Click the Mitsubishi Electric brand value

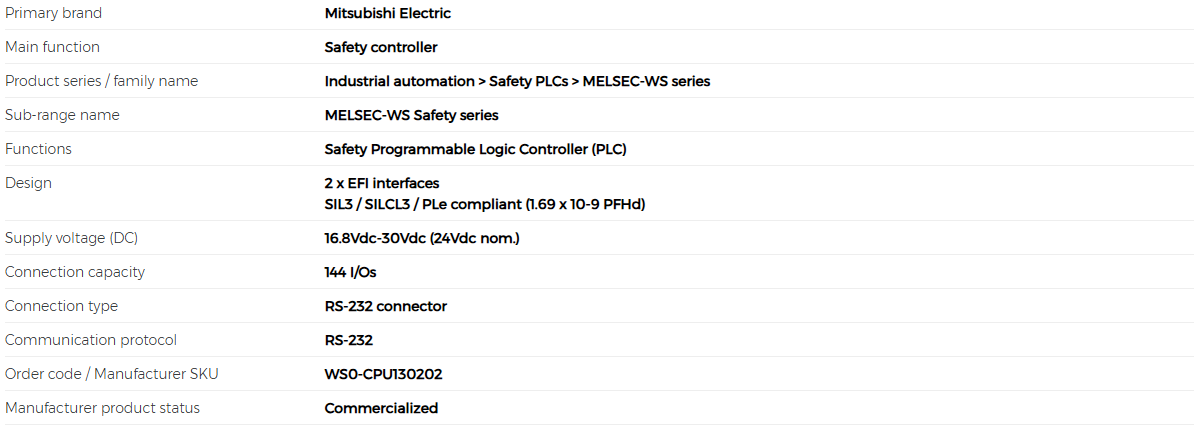[x=388, y=13]
